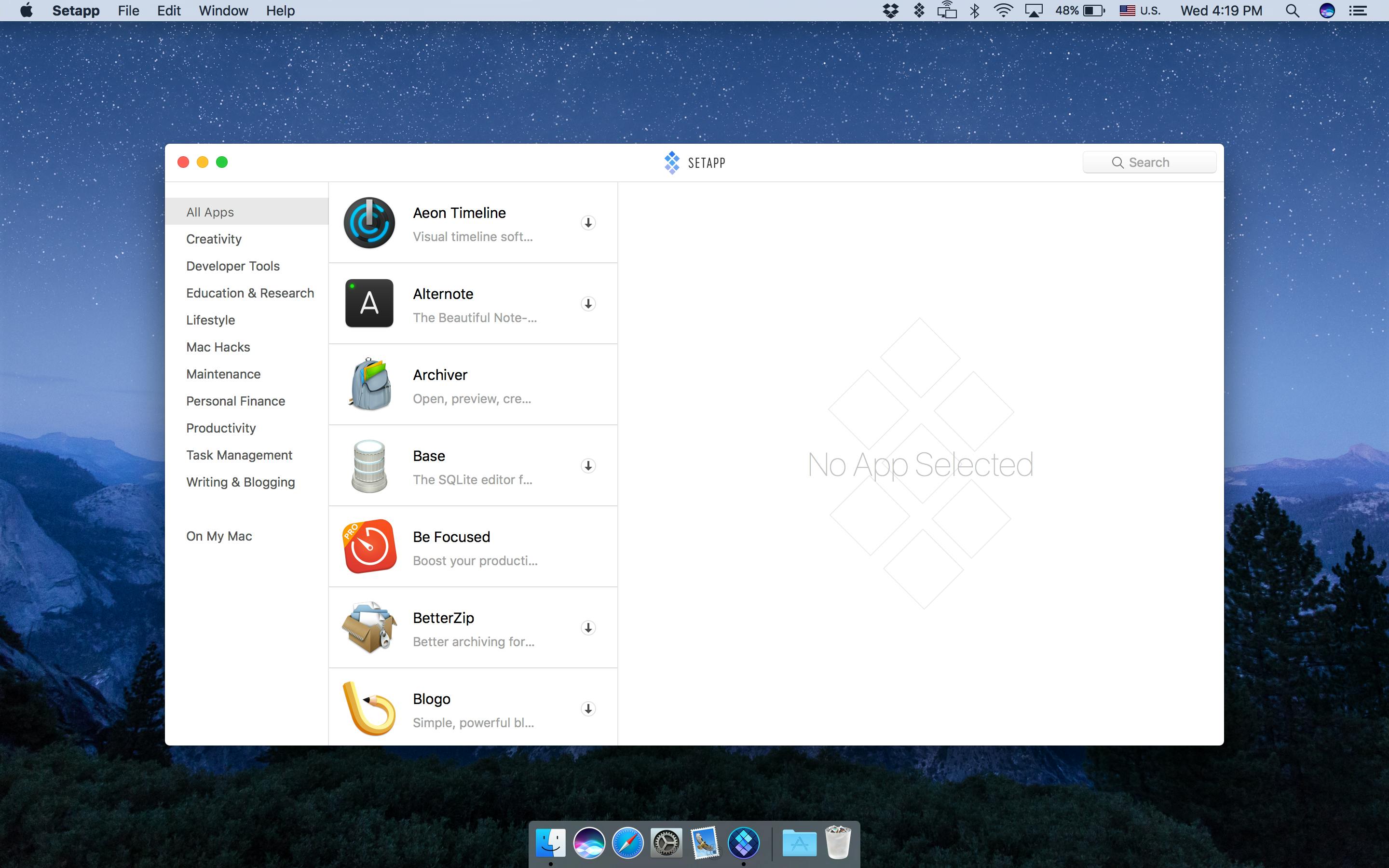This screenshot has height=868, width=1389.
Task: Click the Search field in Setapp
Action: point(1149,163)
